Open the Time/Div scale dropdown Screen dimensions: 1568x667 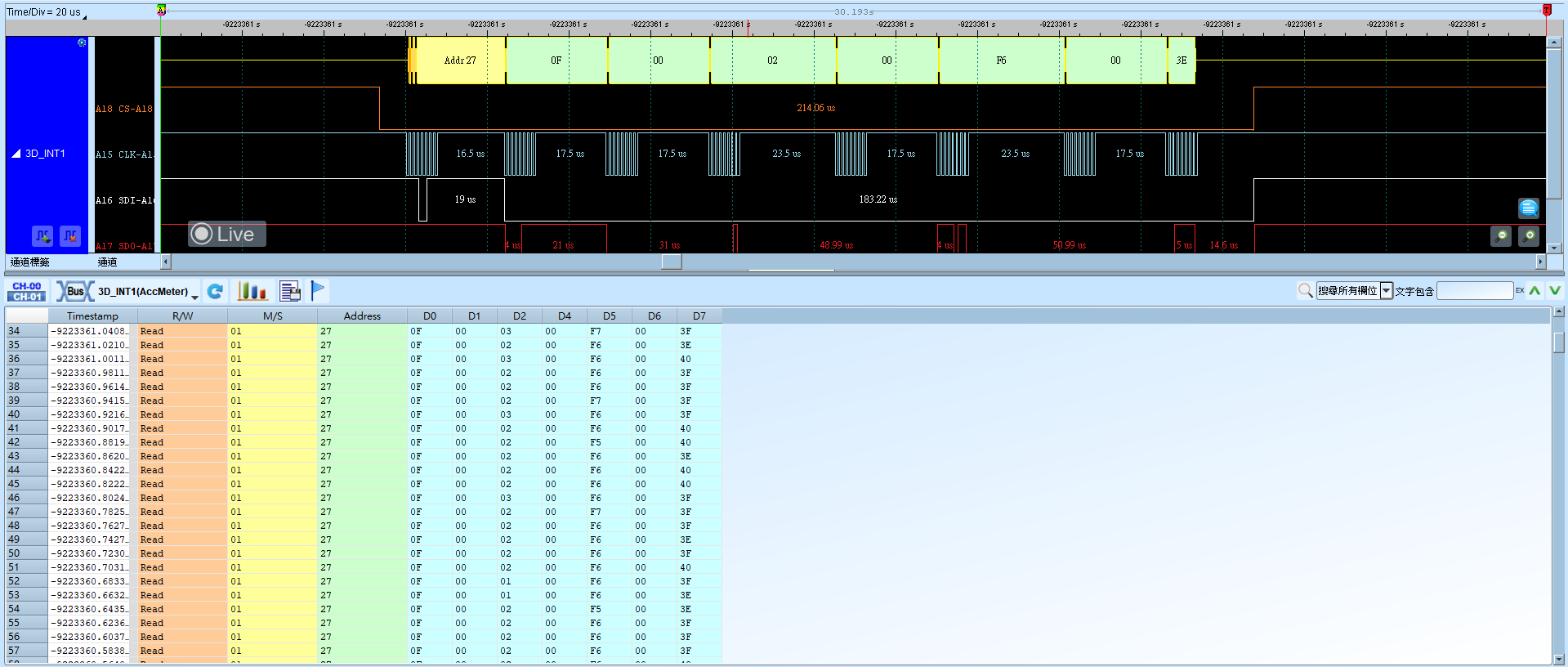click(x=84, y=16)
